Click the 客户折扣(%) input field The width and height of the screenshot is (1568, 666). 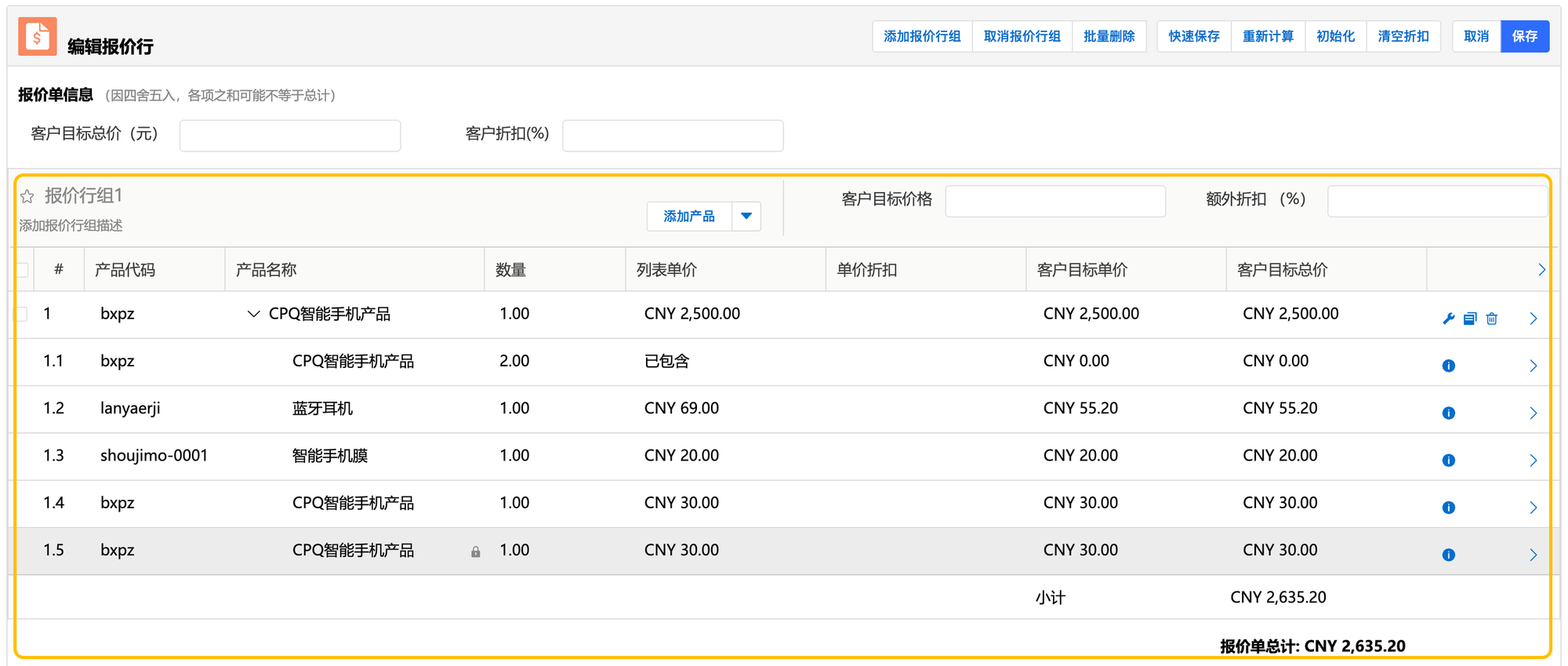coord(673,136)
